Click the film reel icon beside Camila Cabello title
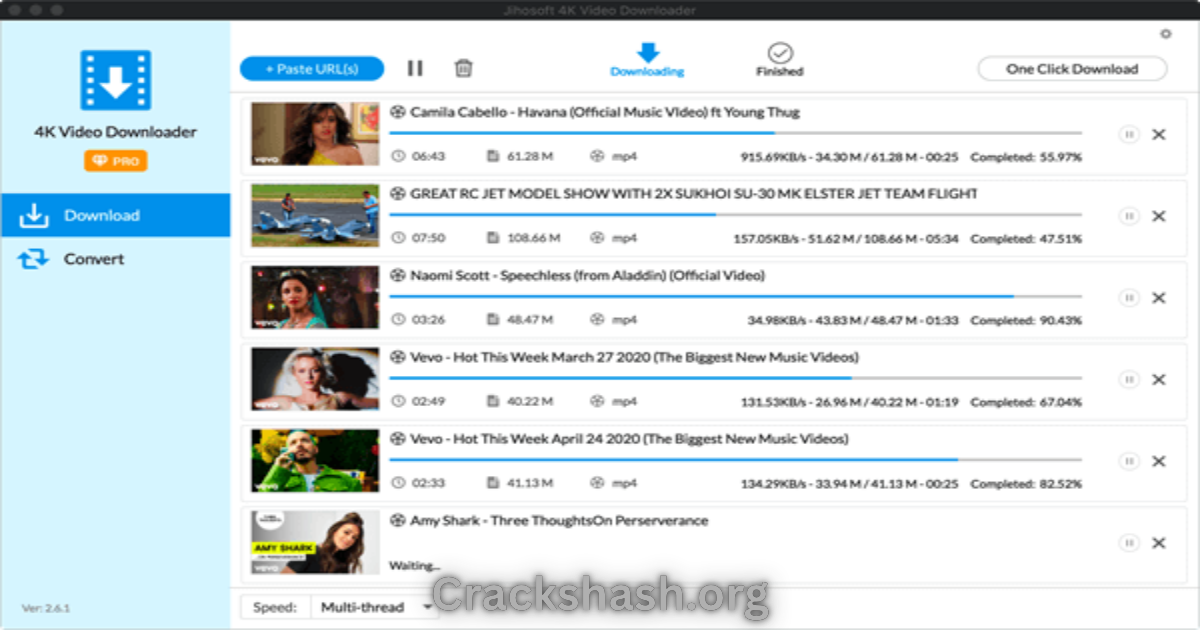This screenshot has width=1200, height=630. click(397, 112)
